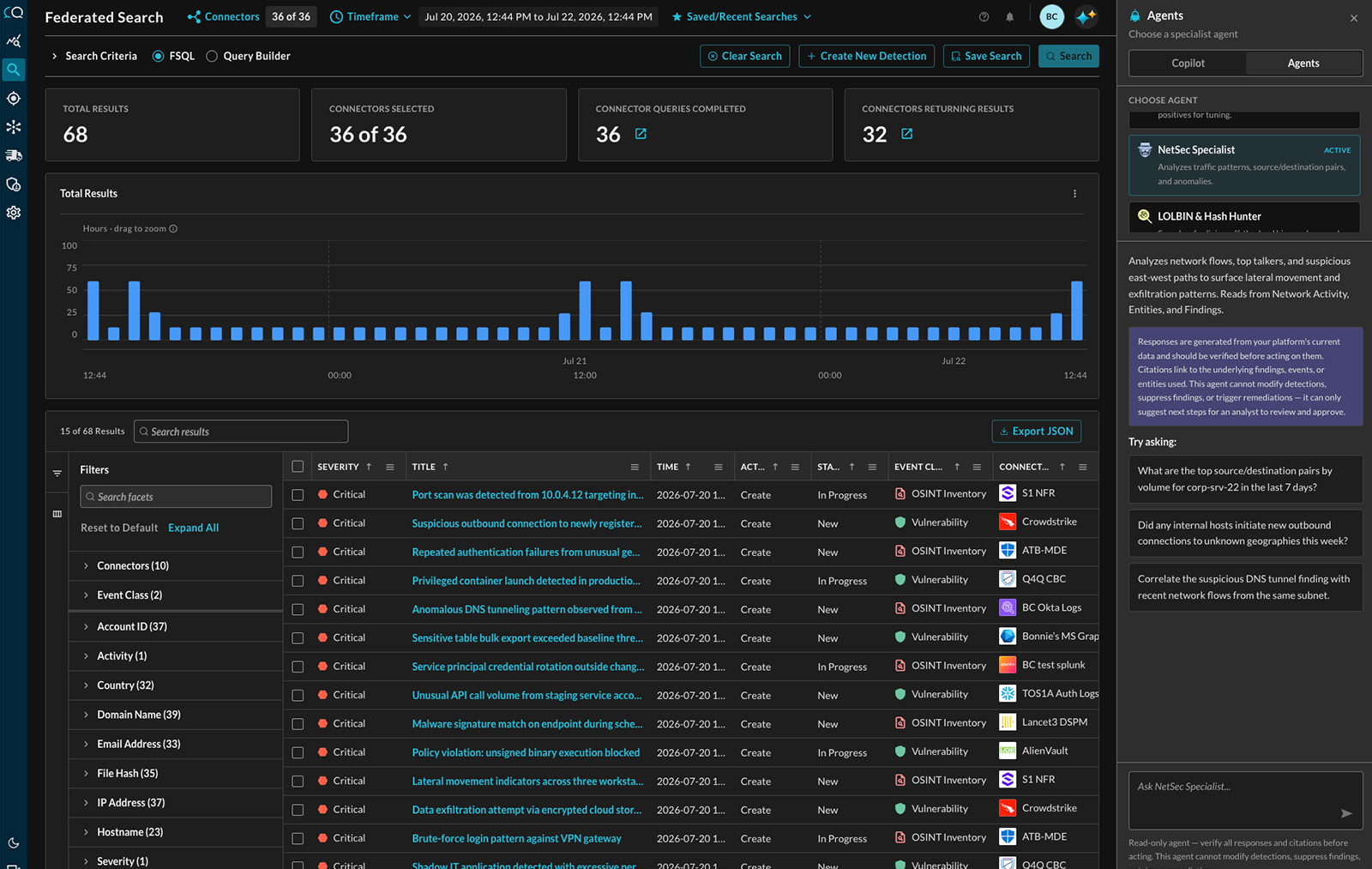
Task: Click Create New Detection button
Action: (867, 56)
